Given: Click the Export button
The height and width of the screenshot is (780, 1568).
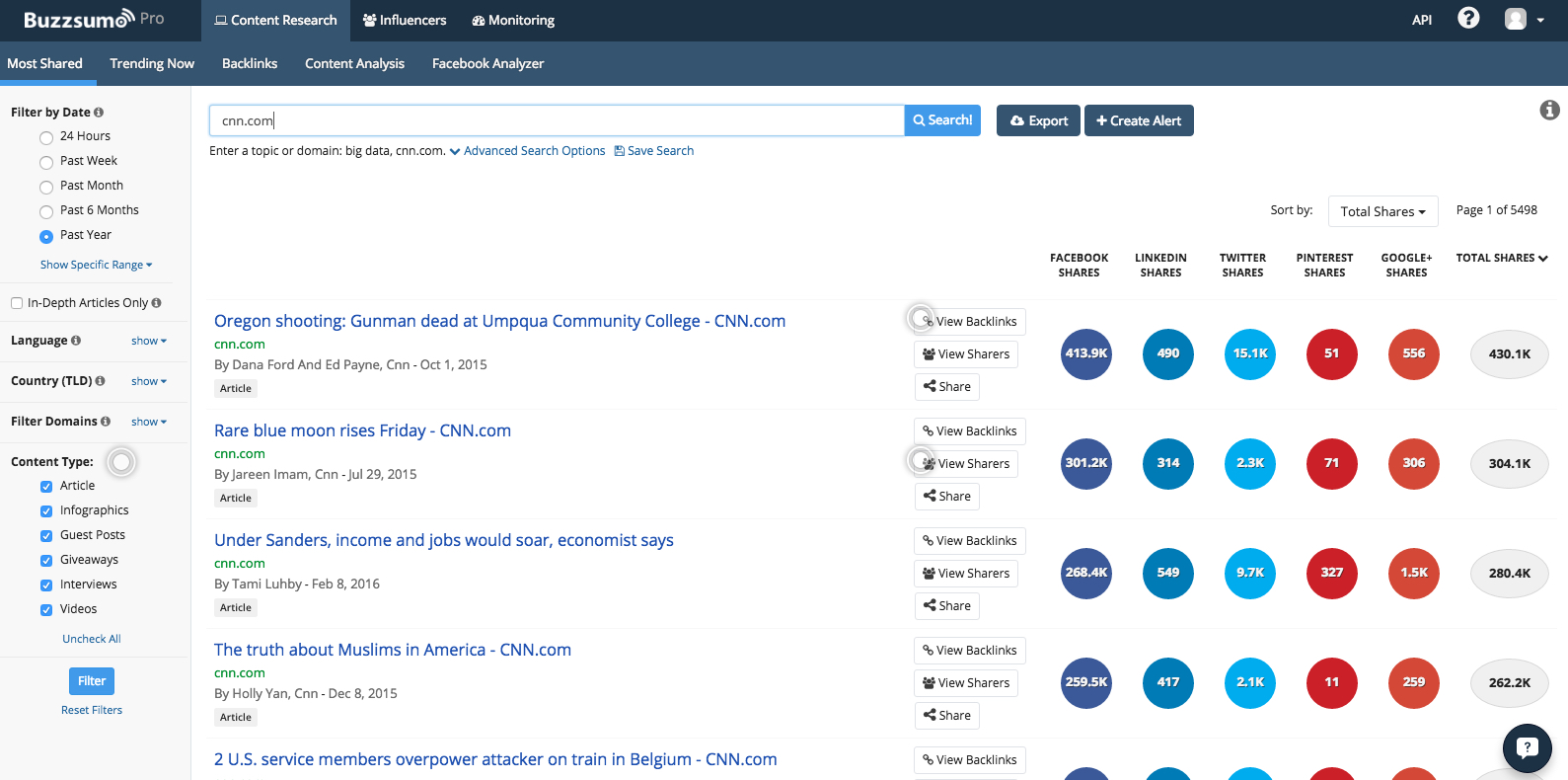Looking at the screenshot, I should click(x=1038, y=120).
